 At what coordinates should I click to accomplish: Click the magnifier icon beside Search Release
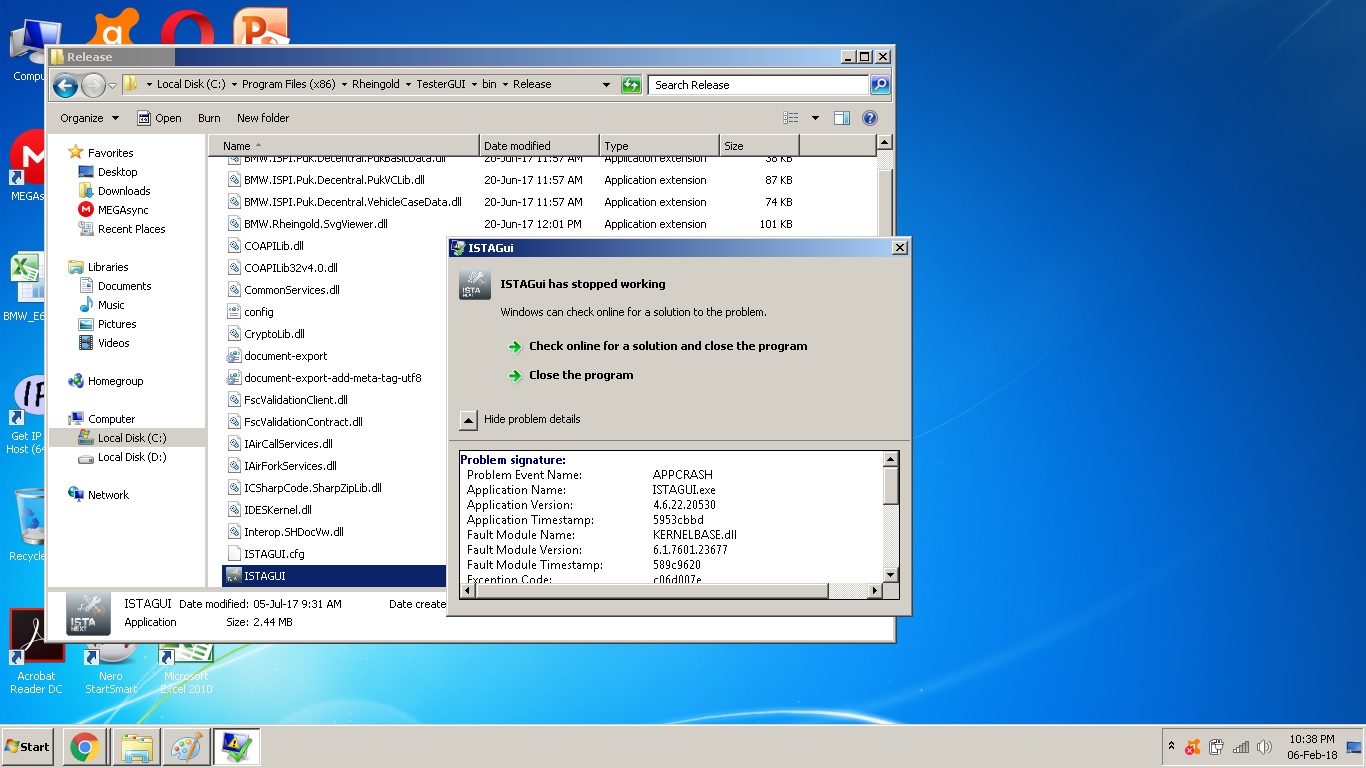point(880,85)
